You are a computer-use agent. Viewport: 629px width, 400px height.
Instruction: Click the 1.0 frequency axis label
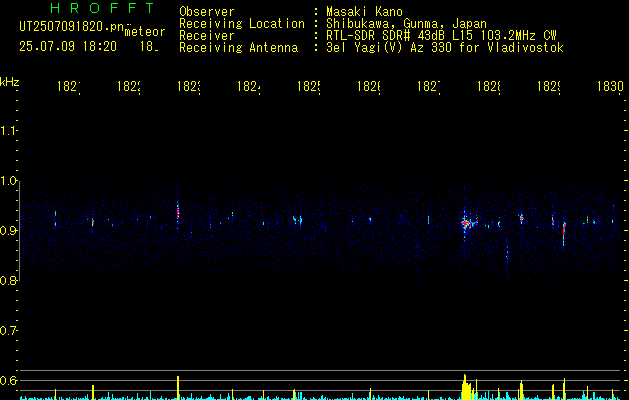point(8,181)
